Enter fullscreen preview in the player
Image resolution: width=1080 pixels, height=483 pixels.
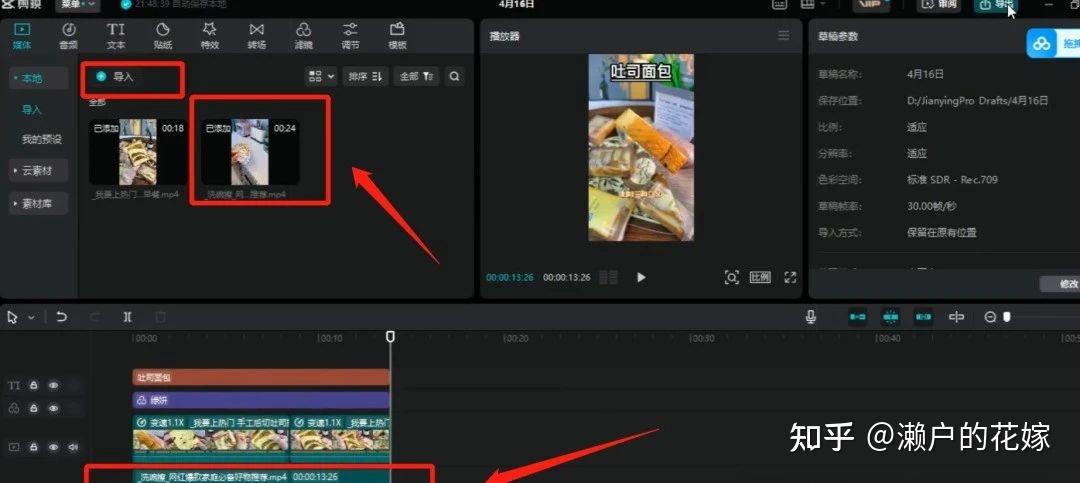pos(790,277)
